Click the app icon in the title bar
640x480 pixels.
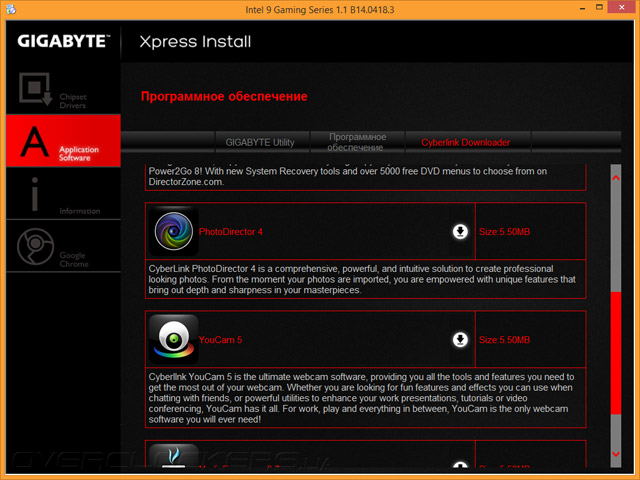pos(11,9)
